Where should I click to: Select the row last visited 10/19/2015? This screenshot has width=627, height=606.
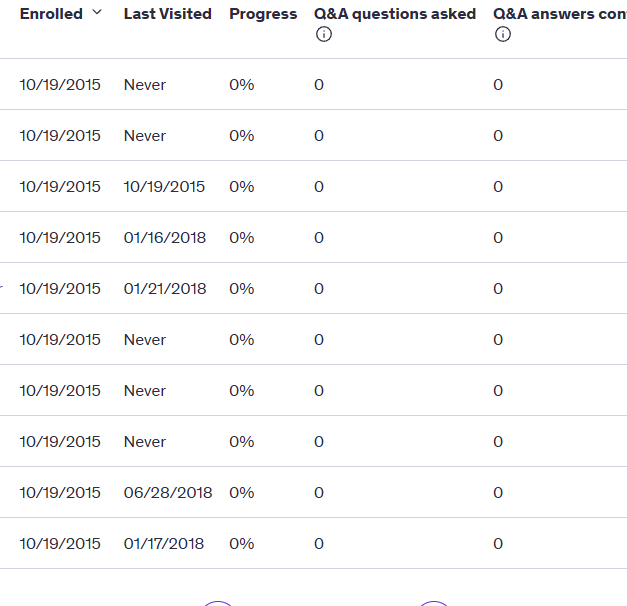coord(314,186)
